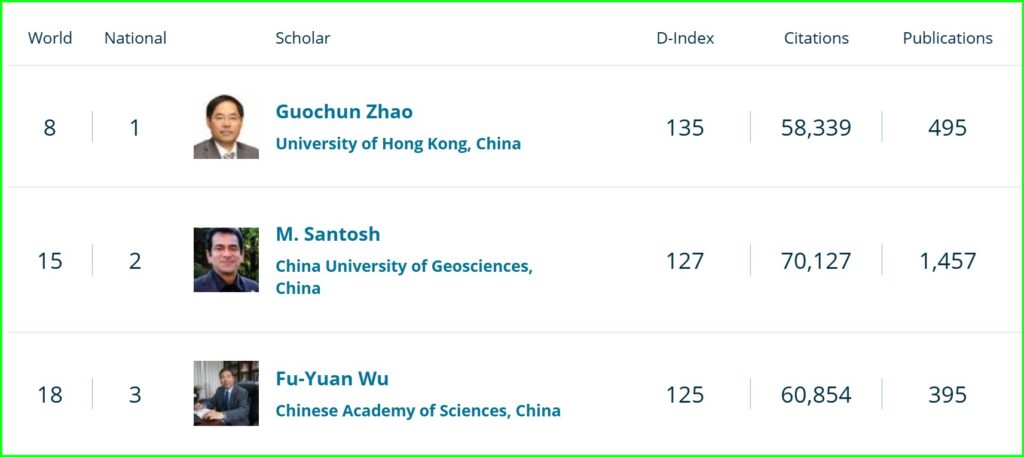Click the D-Index column header
This screenshot has width=1024, height=457.
coord(685,38)
